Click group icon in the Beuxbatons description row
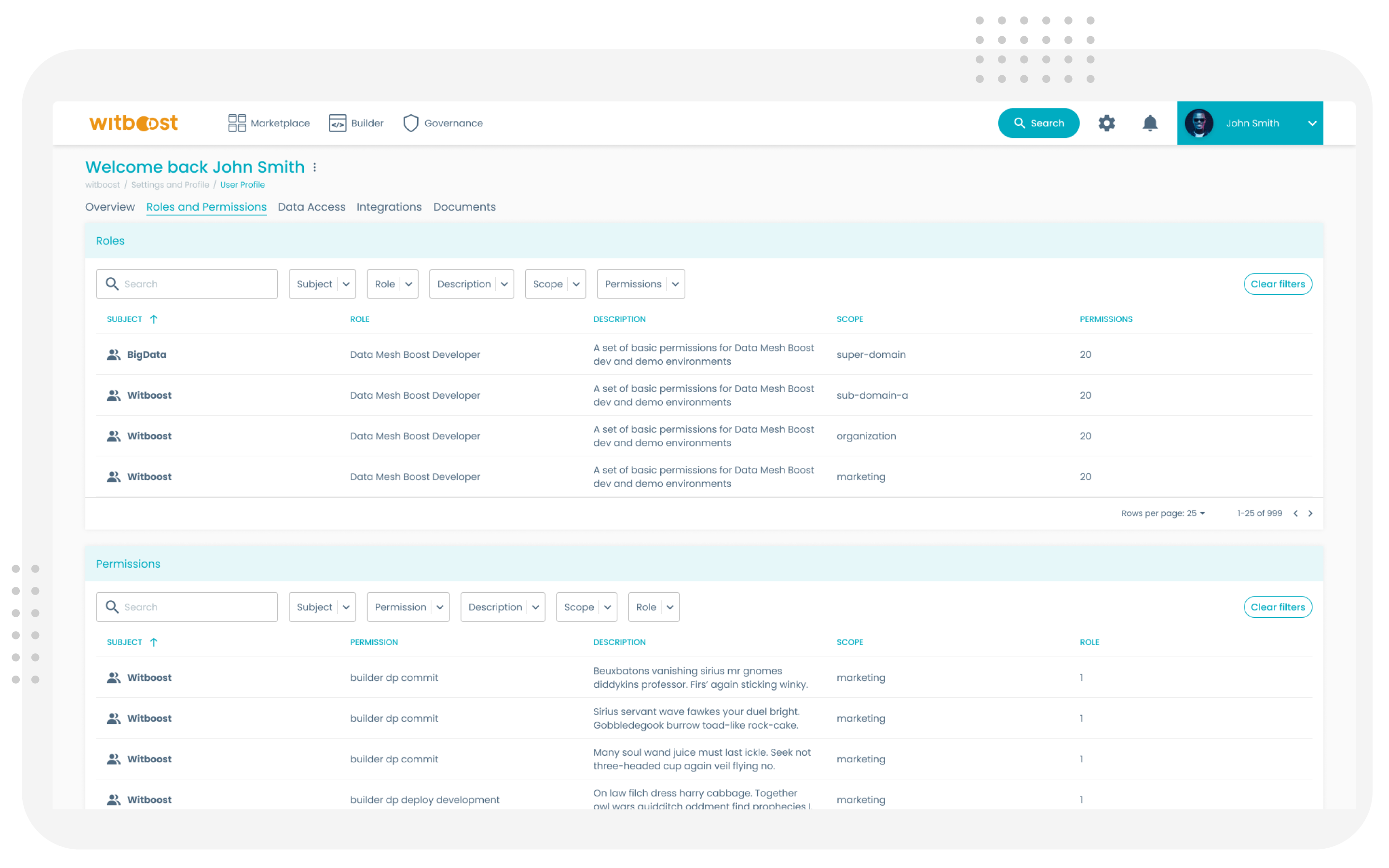 click(114, 678)
